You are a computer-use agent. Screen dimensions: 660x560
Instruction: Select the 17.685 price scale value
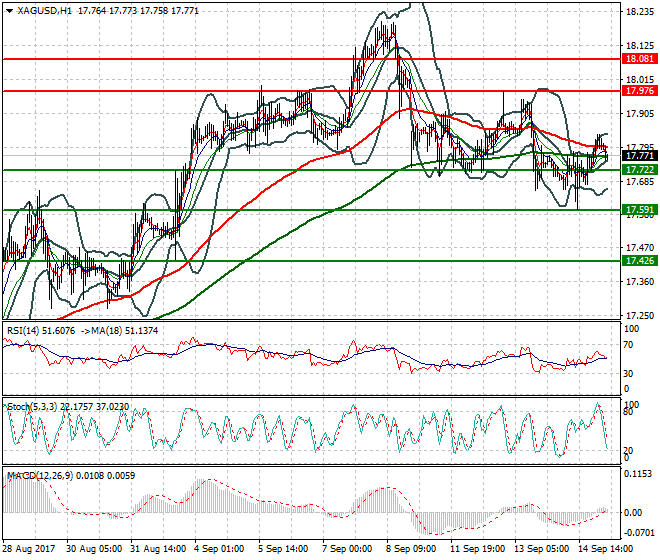[640, 182]
